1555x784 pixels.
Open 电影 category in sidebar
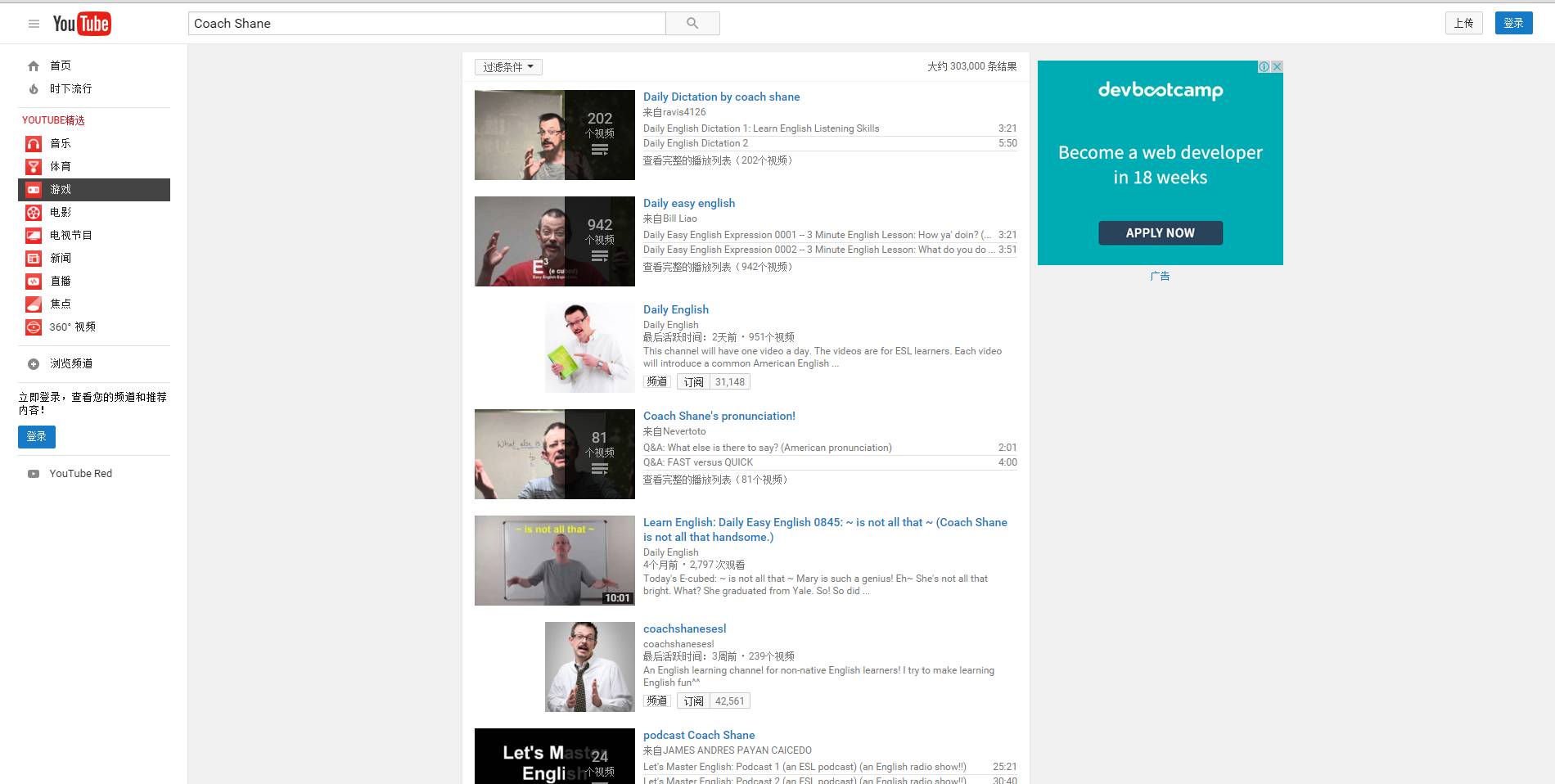[x=61, y=212]
